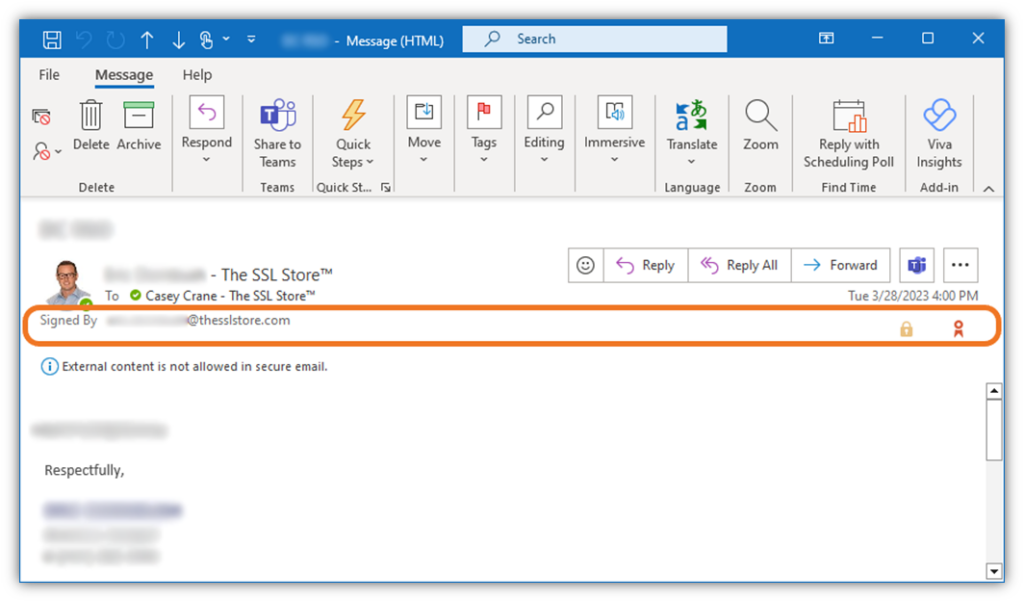Image resolution: width=1024 pixels, height=602 pixels.
Task: Click the Undo arrow in title bar
Action: coord(84,40)
